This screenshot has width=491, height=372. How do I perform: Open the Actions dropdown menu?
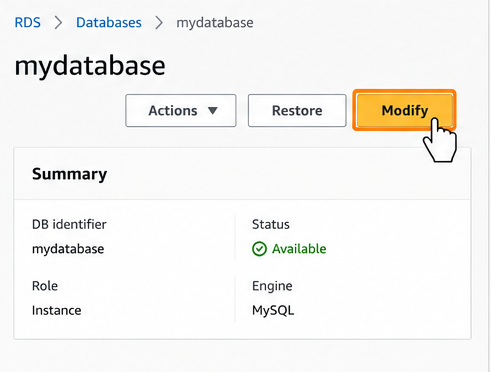[x=181, y=111]
